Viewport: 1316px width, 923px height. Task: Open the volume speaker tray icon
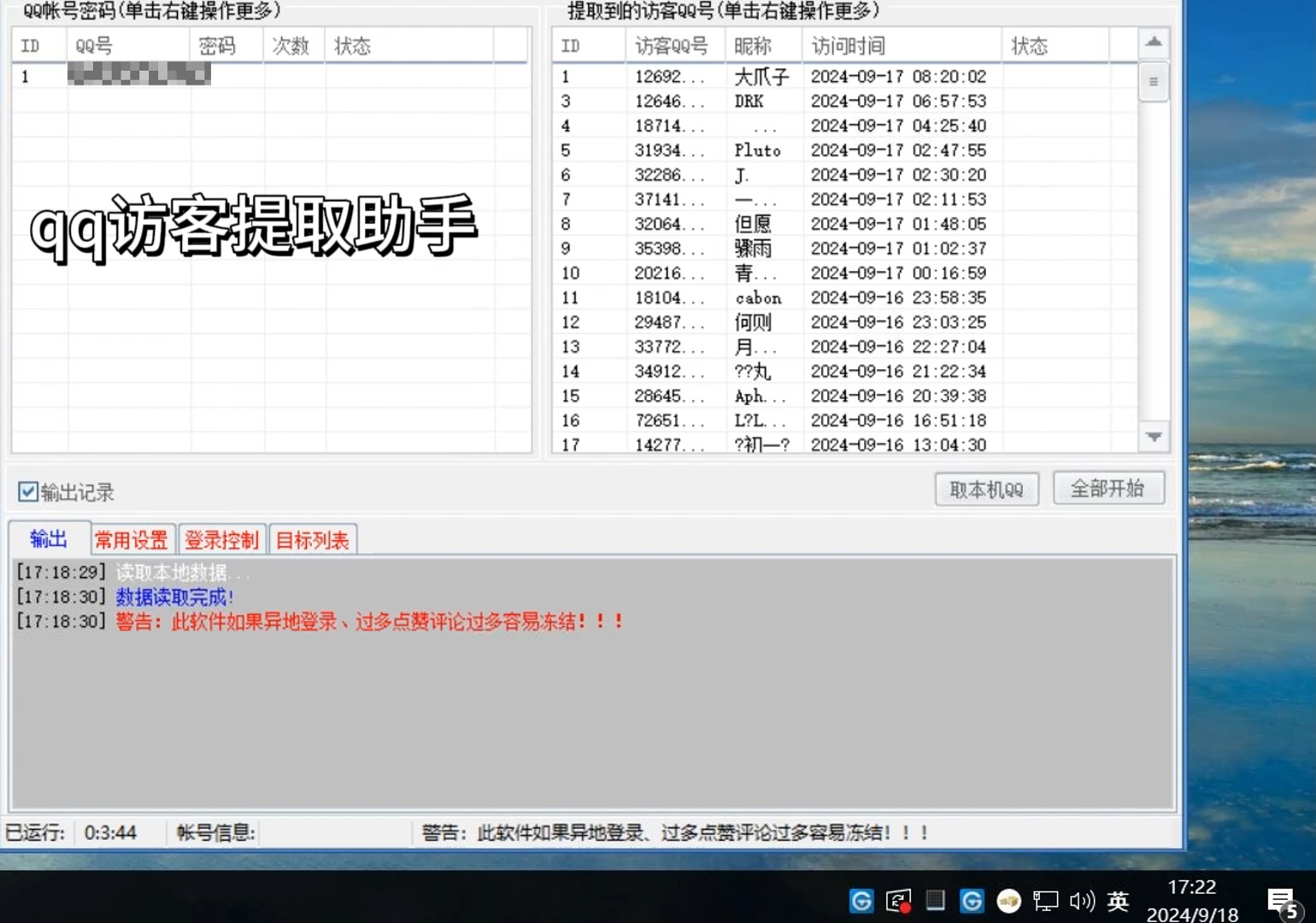1082,901
